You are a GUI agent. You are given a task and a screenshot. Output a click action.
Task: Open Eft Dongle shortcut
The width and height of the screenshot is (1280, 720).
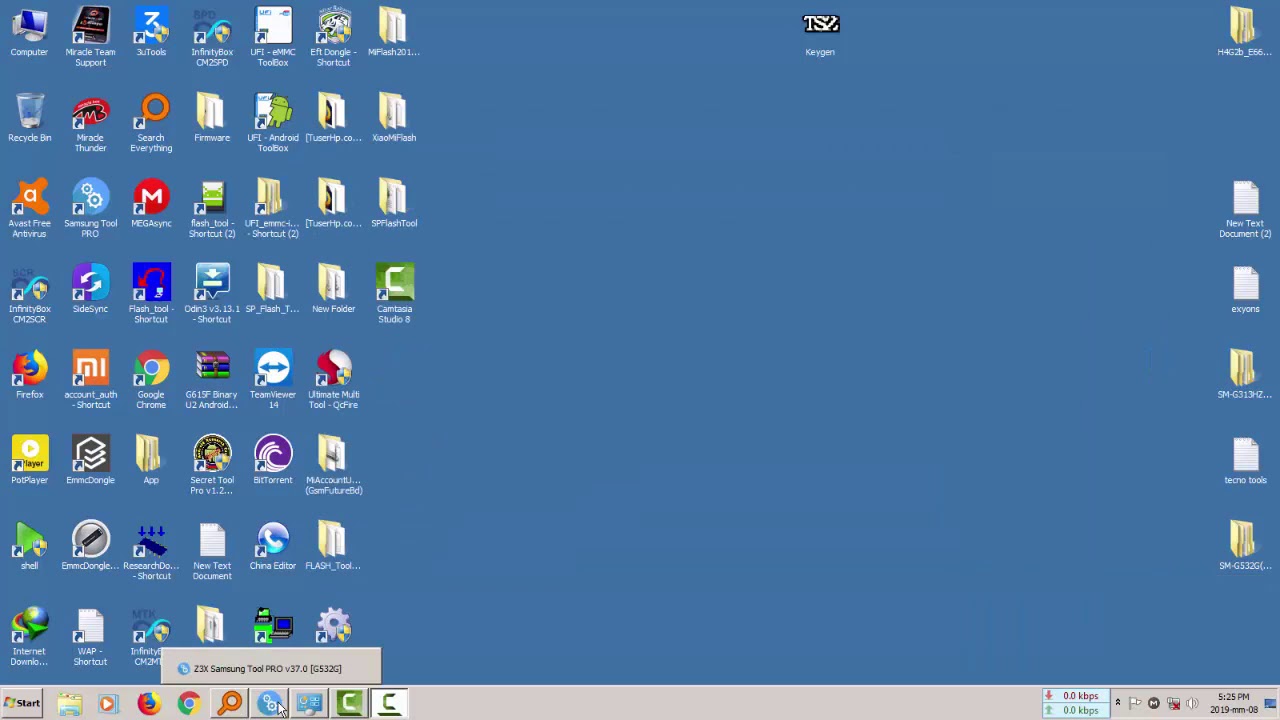coord(334,37)
